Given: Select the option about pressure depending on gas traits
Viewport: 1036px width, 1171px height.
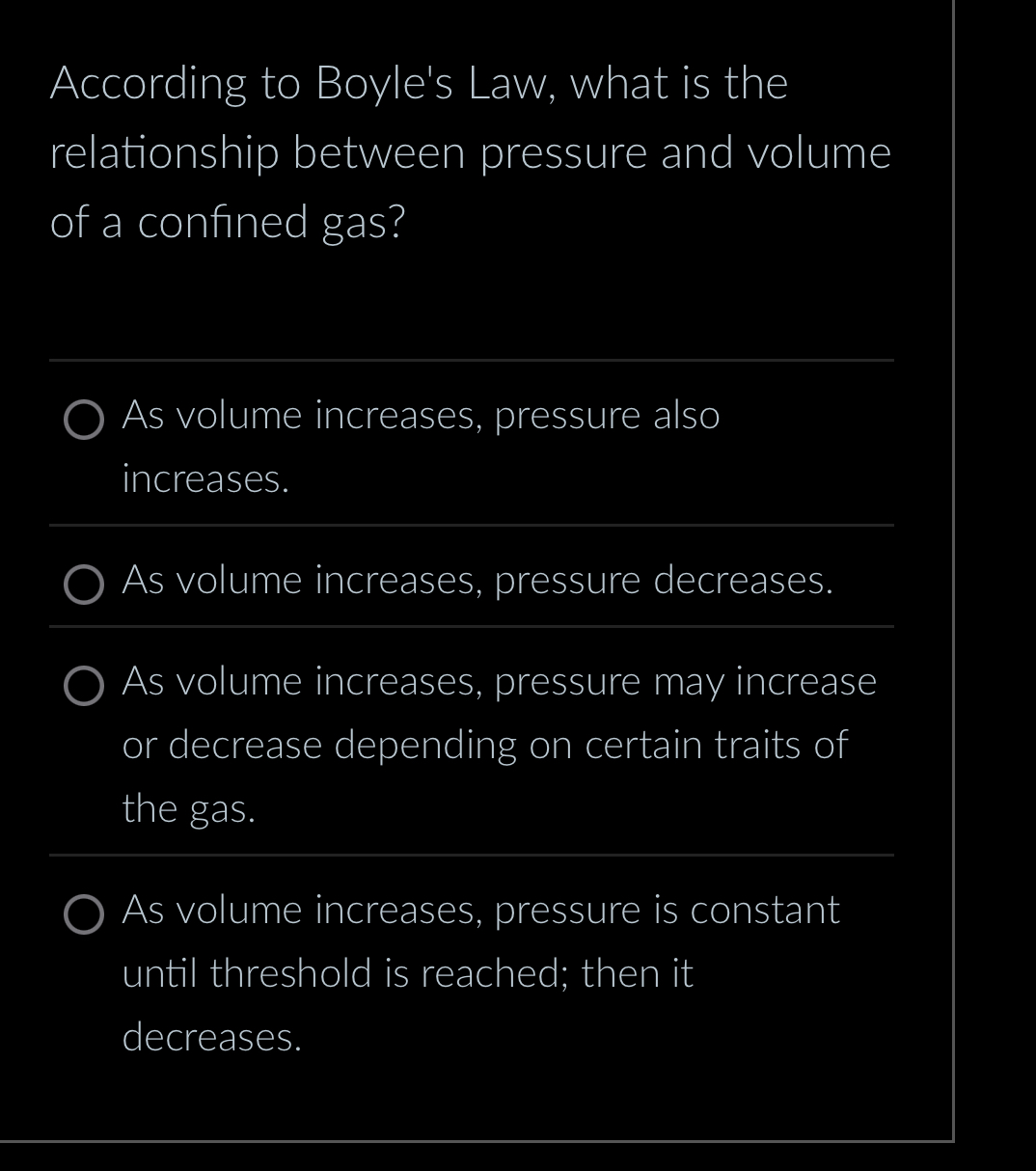Looking at the screenshot, I should [x=482, y=744].
